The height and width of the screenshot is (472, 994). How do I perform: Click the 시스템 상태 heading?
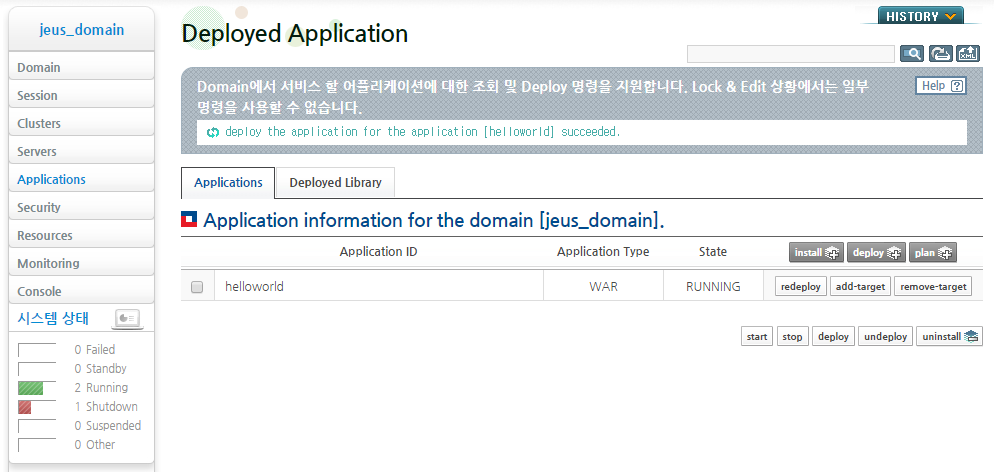click(53, 319)
